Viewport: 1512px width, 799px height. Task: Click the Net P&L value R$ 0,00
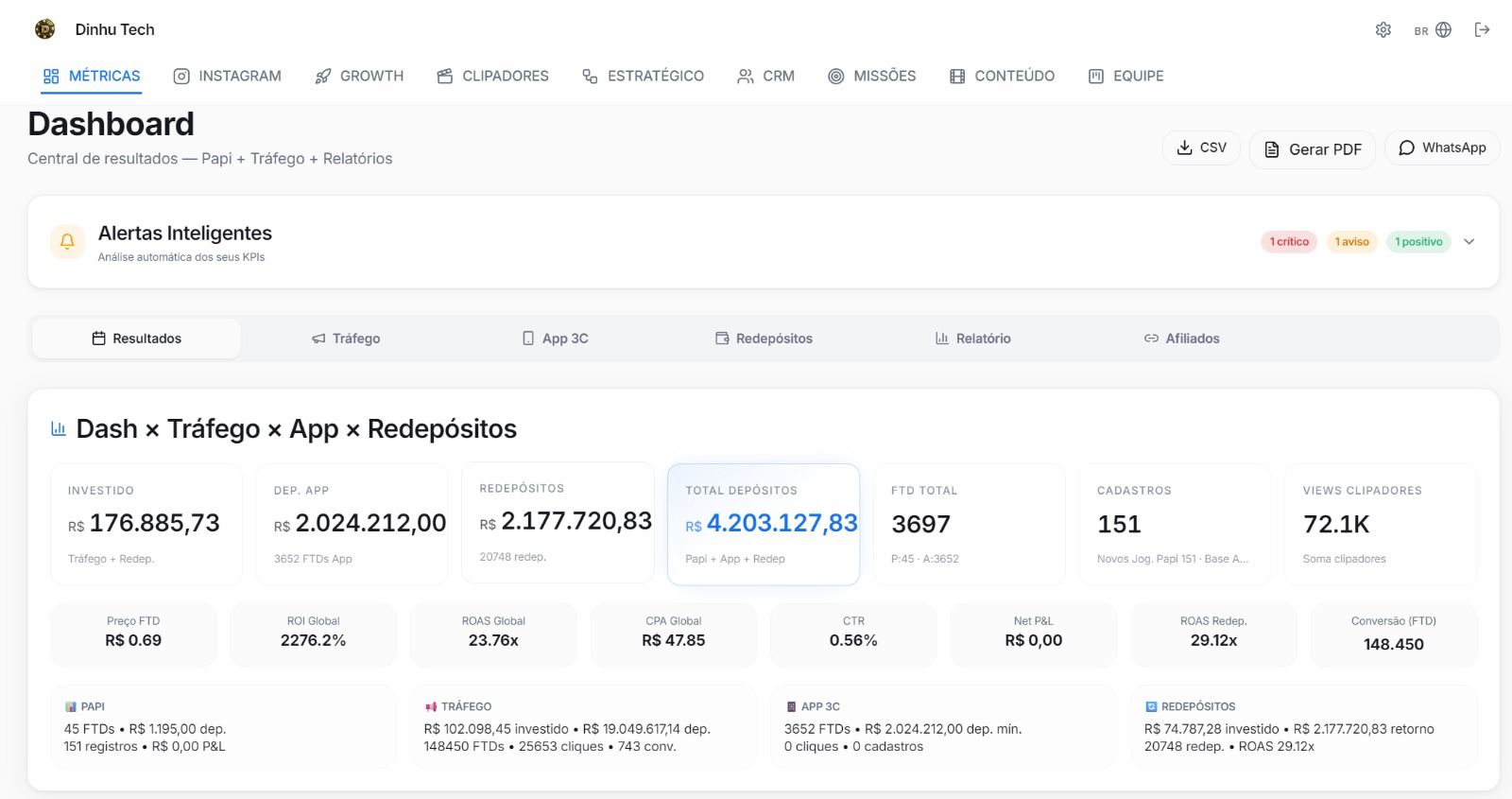coord(1034,640)
